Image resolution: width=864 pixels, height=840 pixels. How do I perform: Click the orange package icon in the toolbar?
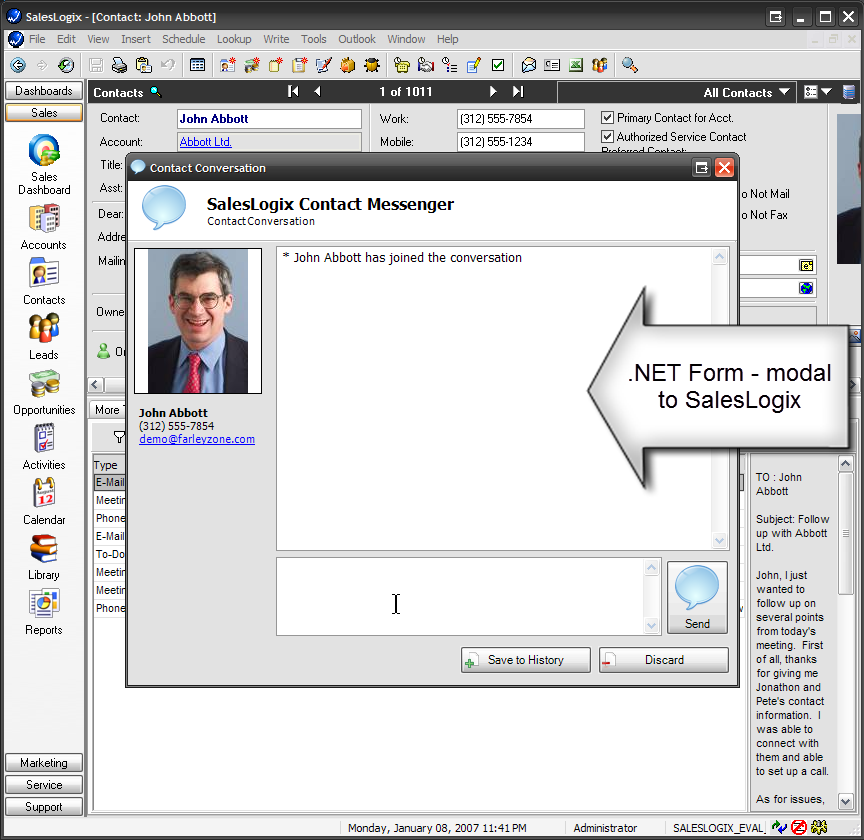pyautogui.click(x=348, y=65)
